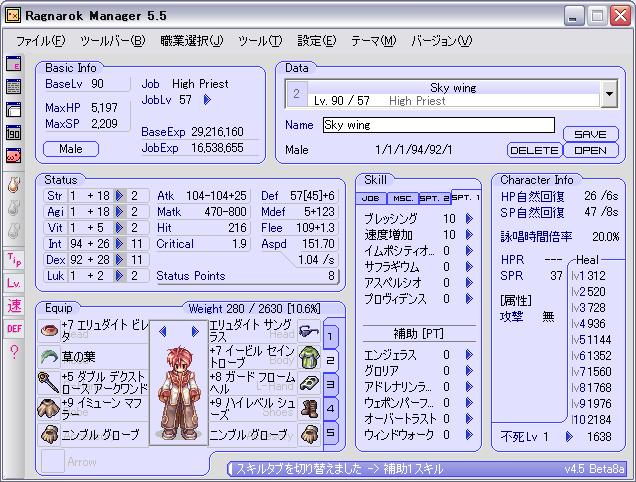Click the first window-panel icon in left sidebar

pos(13,64)
